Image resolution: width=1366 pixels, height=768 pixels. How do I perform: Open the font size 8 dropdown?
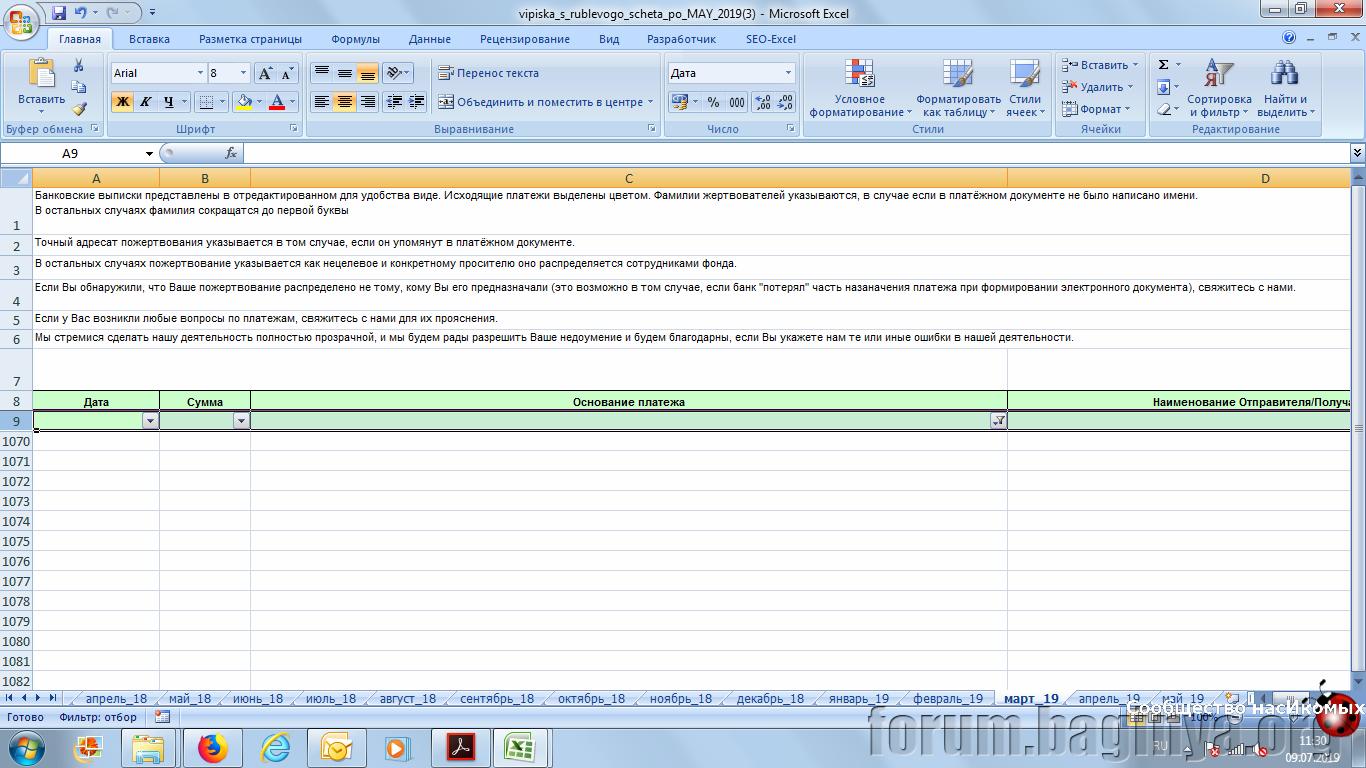pyautogui.click(x=243, y=73)
